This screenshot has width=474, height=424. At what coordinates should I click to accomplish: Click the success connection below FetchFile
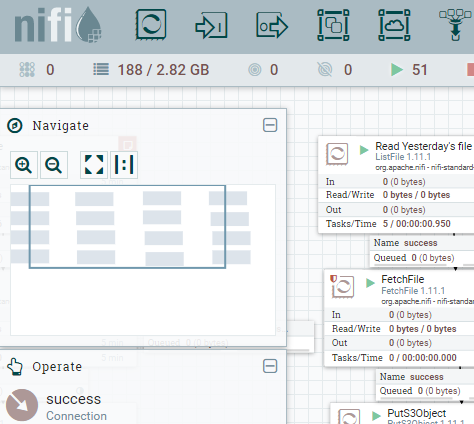pyautogui.click(x=425, y=384)
